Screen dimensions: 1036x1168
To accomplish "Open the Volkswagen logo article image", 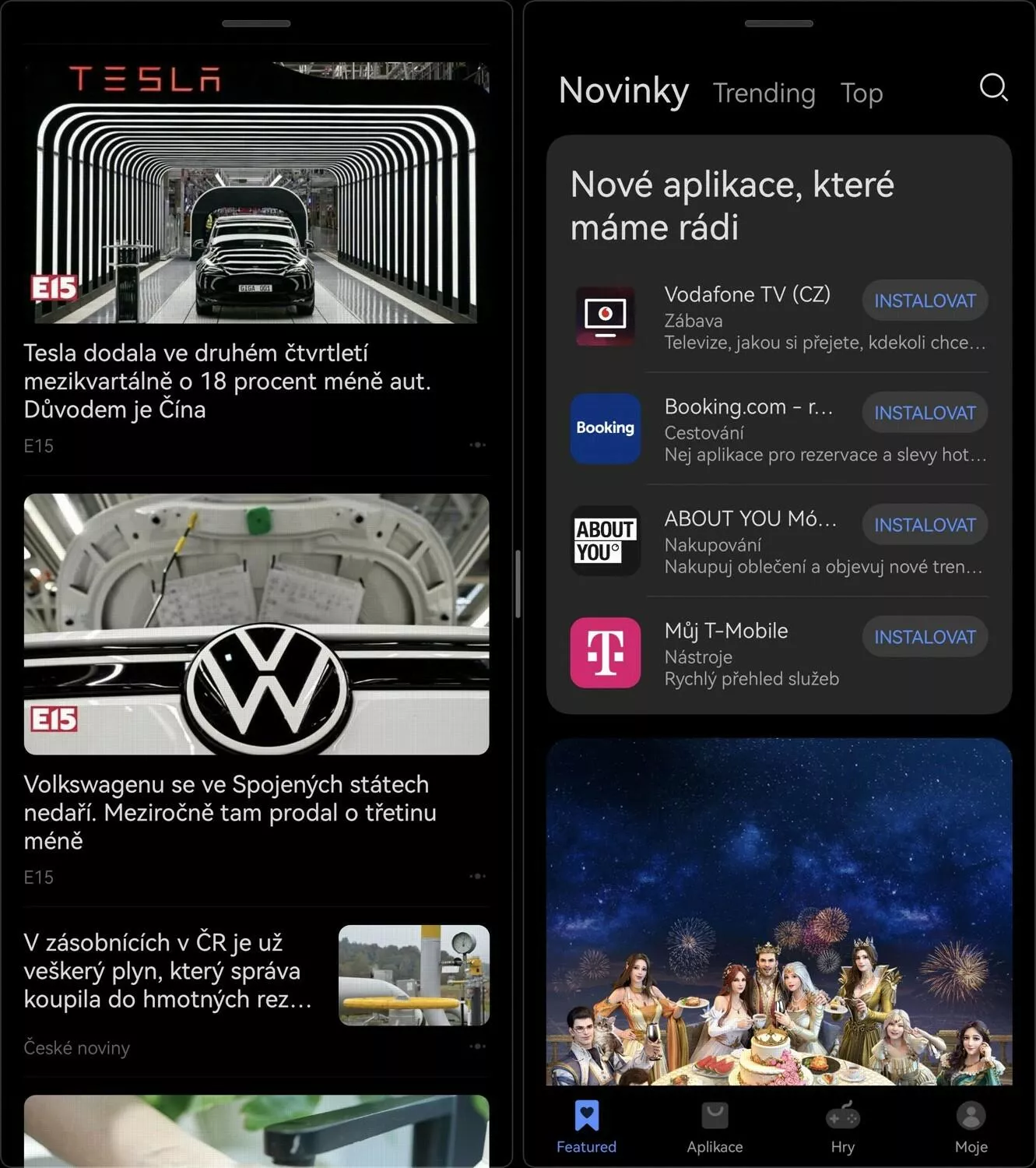I will (257, 624).
